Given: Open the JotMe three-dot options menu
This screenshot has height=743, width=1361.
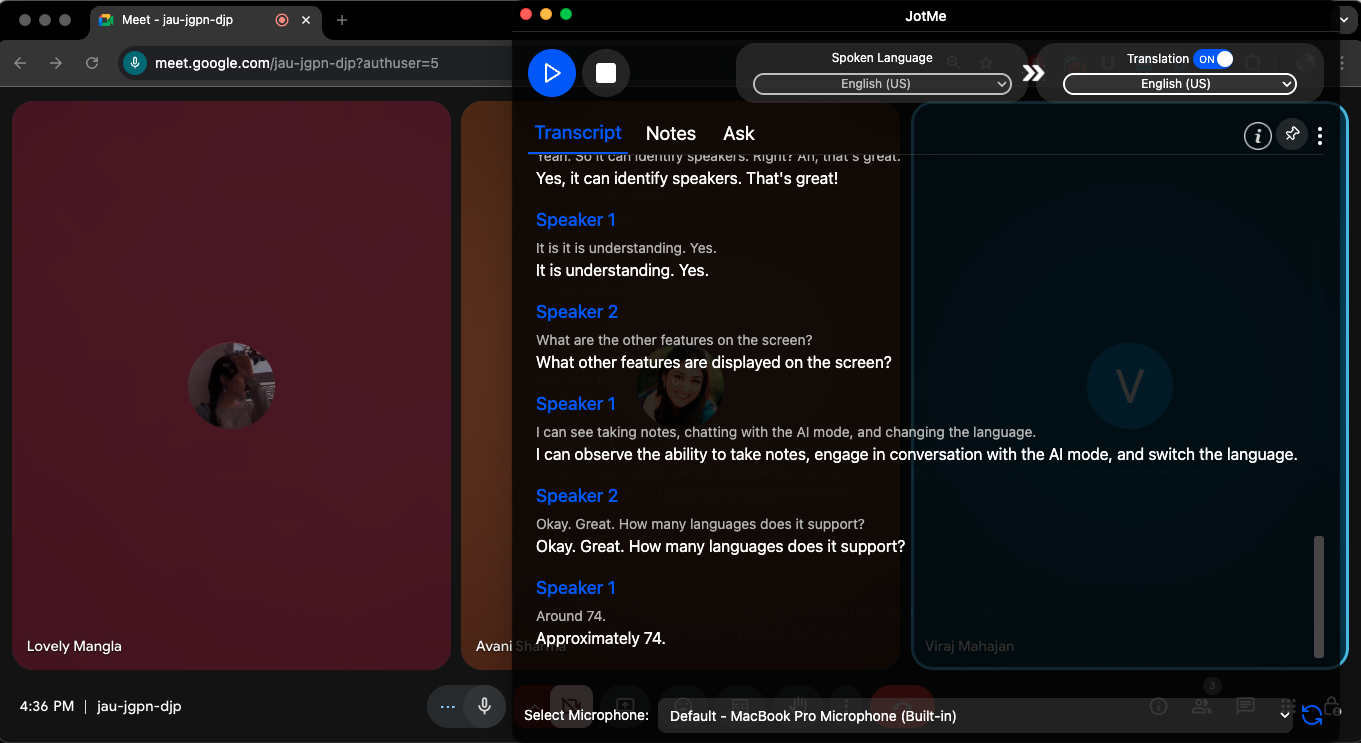Looking at the screenshot, I should click(x=1320, y=136).
